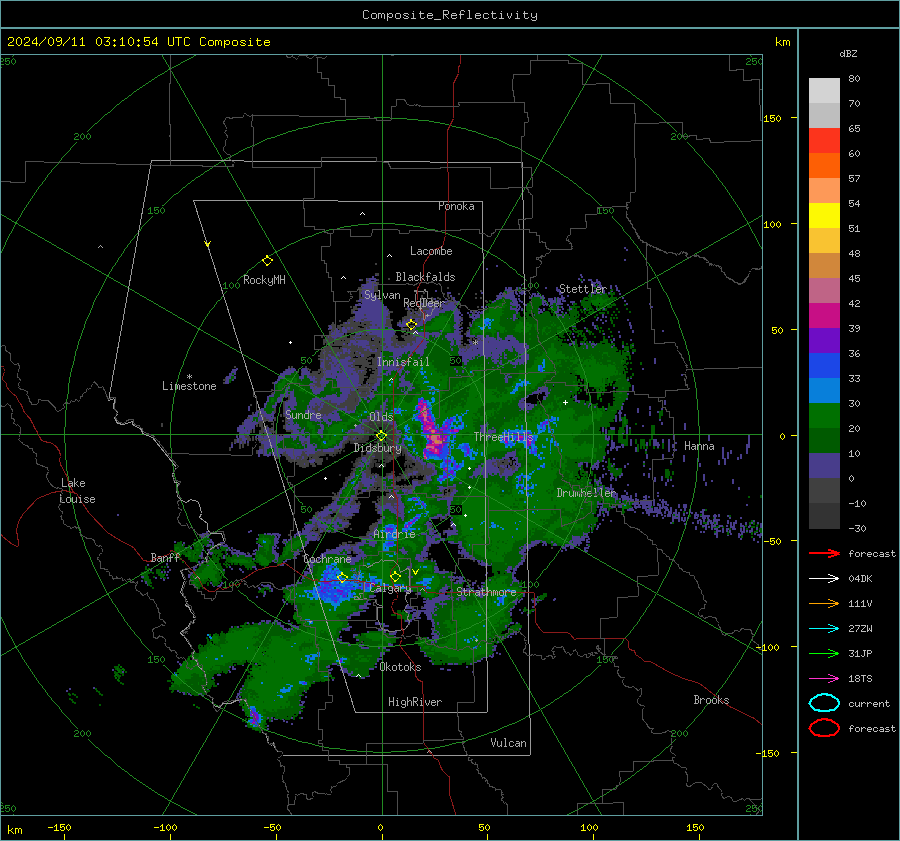Click the Olds town label
This screenshot has width=900, height=841.
pyautogui.click(x=381, y=417)
